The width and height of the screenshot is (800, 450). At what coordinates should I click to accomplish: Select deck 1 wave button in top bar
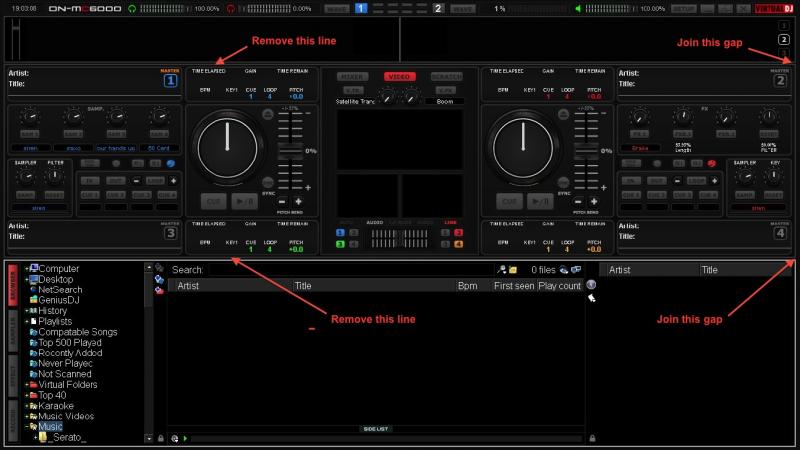pyautogui.click(x=337, y=9)
